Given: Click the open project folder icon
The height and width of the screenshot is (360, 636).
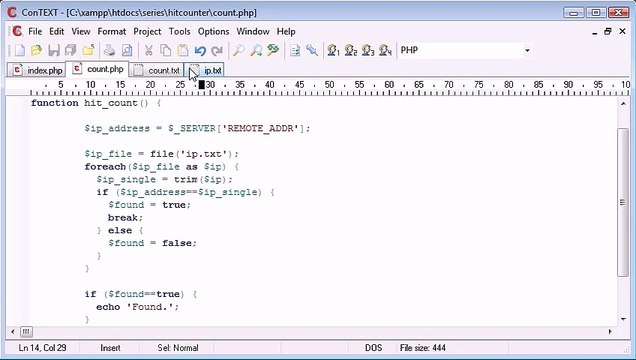Looking at the screenshot, I should [x=88, y=50].
